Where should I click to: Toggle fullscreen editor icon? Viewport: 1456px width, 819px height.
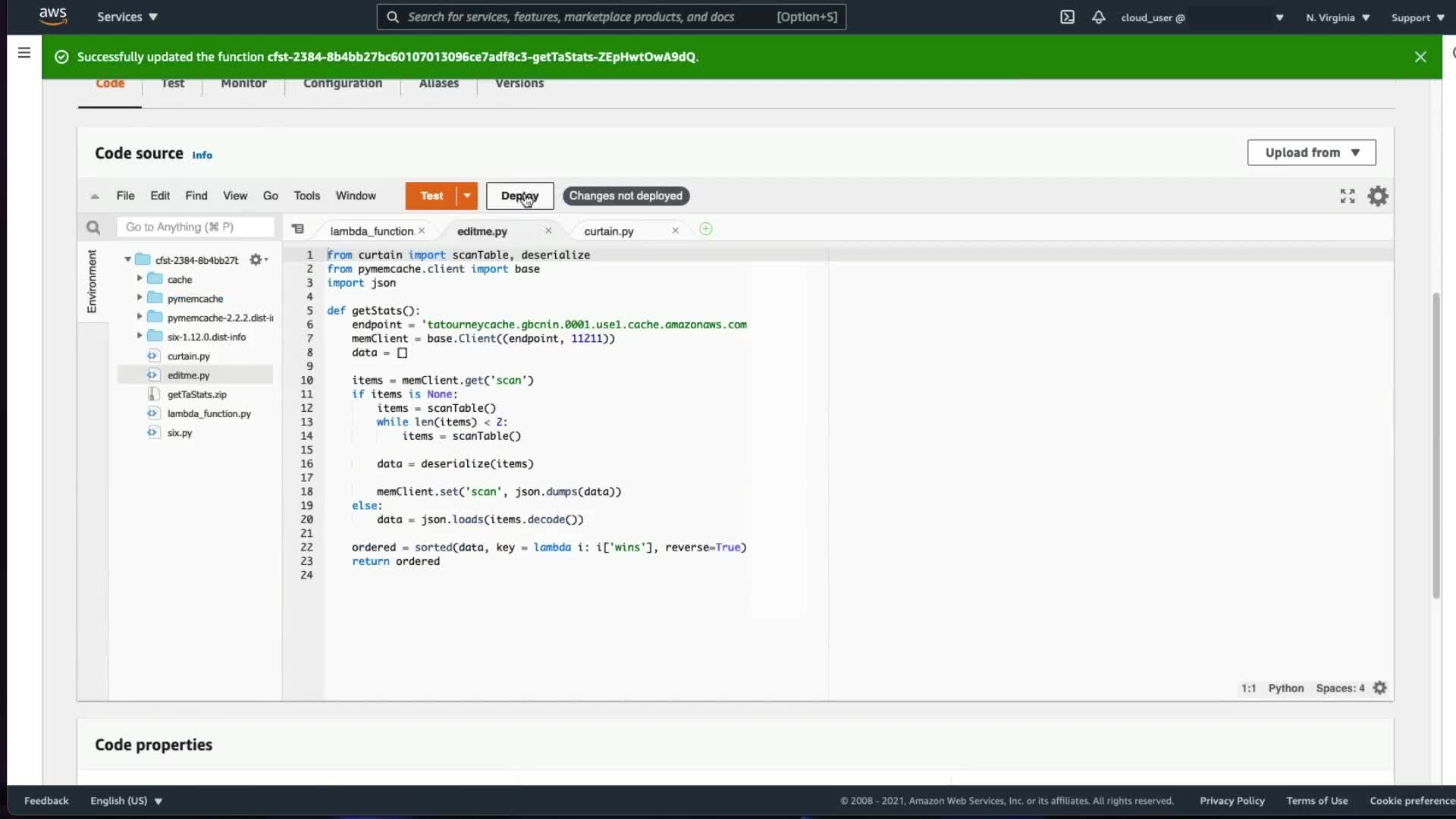pyautogui.click(x=1347, y=196)
